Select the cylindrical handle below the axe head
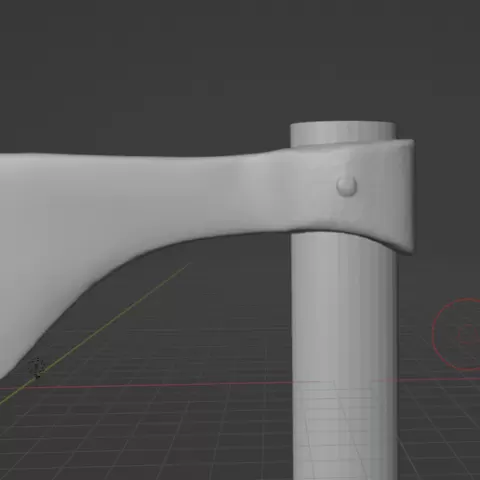Viewport: 480px width, 480px height. [x=345, y=355]
